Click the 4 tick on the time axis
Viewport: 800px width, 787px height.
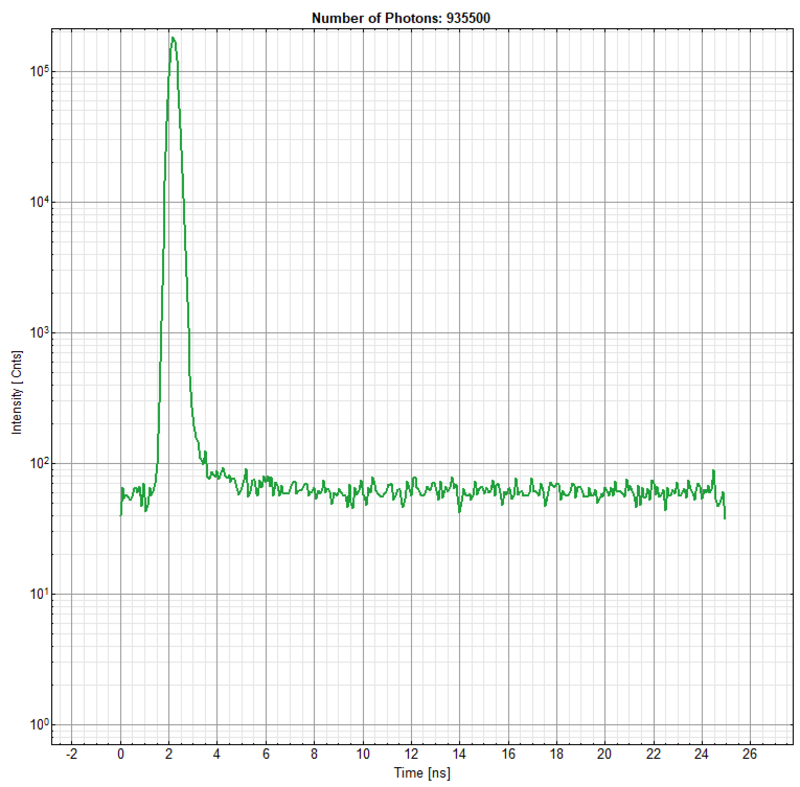coord(218,754)
